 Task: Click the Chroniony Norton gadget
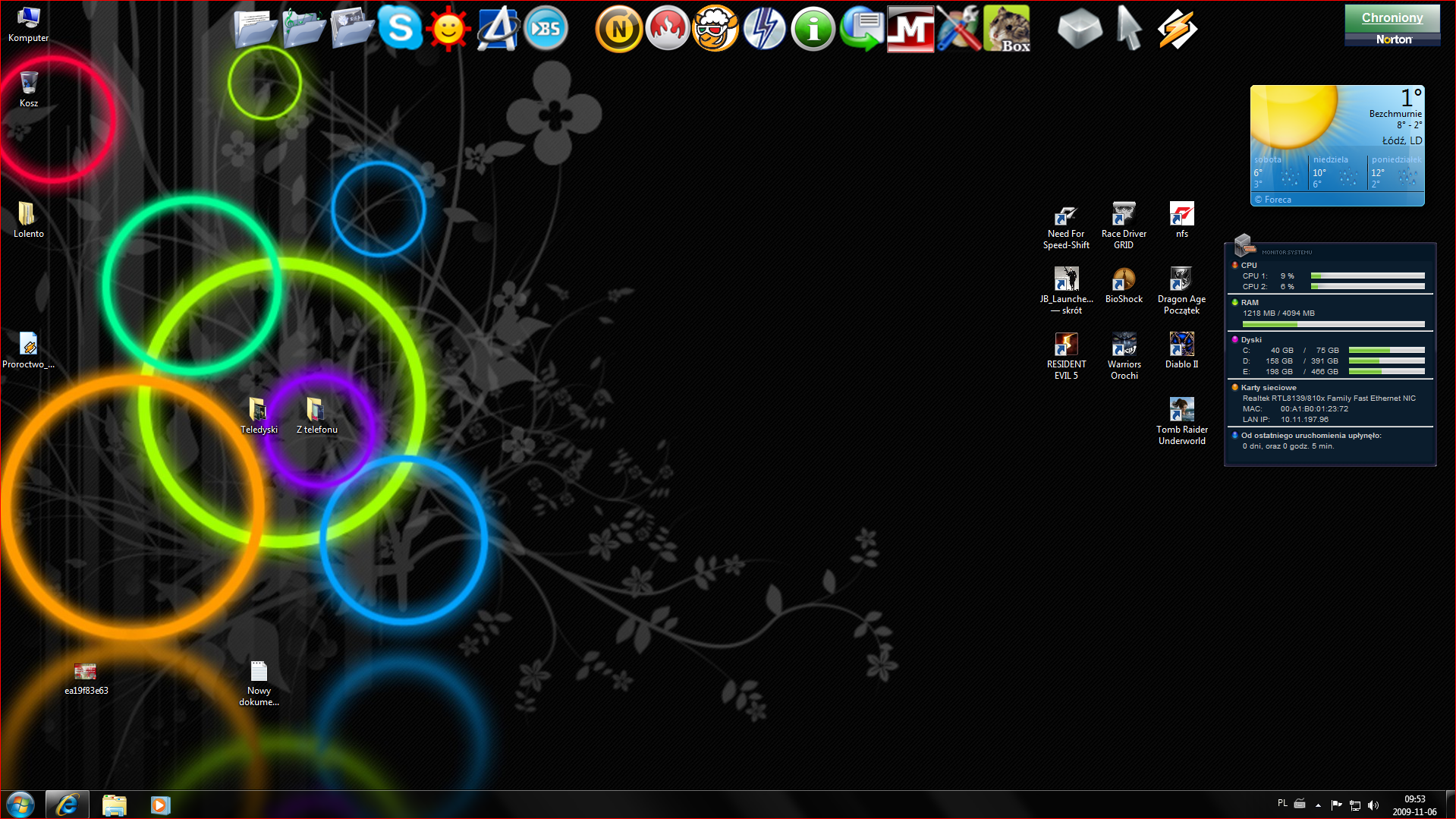click(x=1392, y=25)
